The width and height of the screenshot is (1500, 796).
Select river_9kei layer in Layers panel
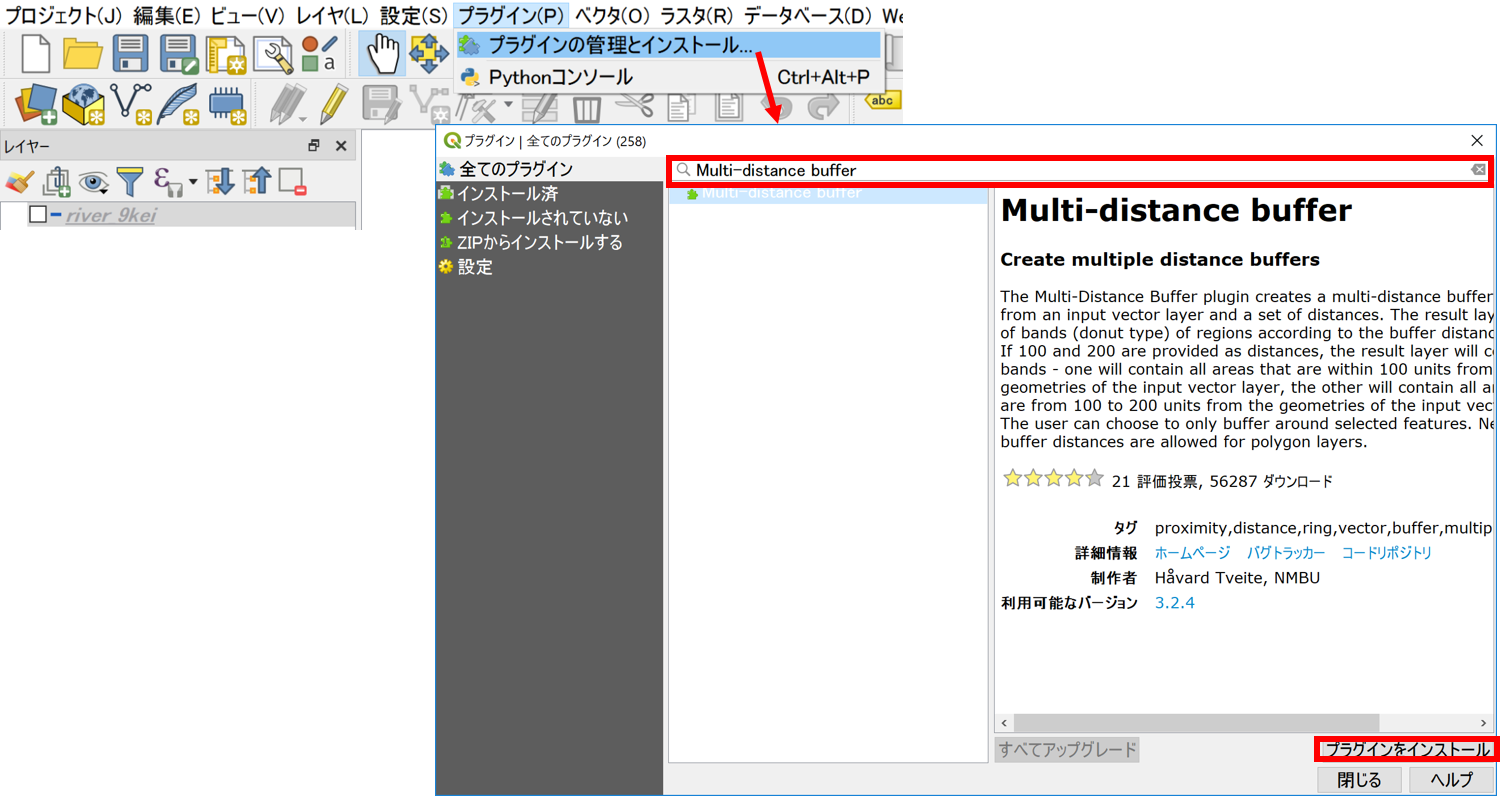pyautogui.click(x=111, y=215)
